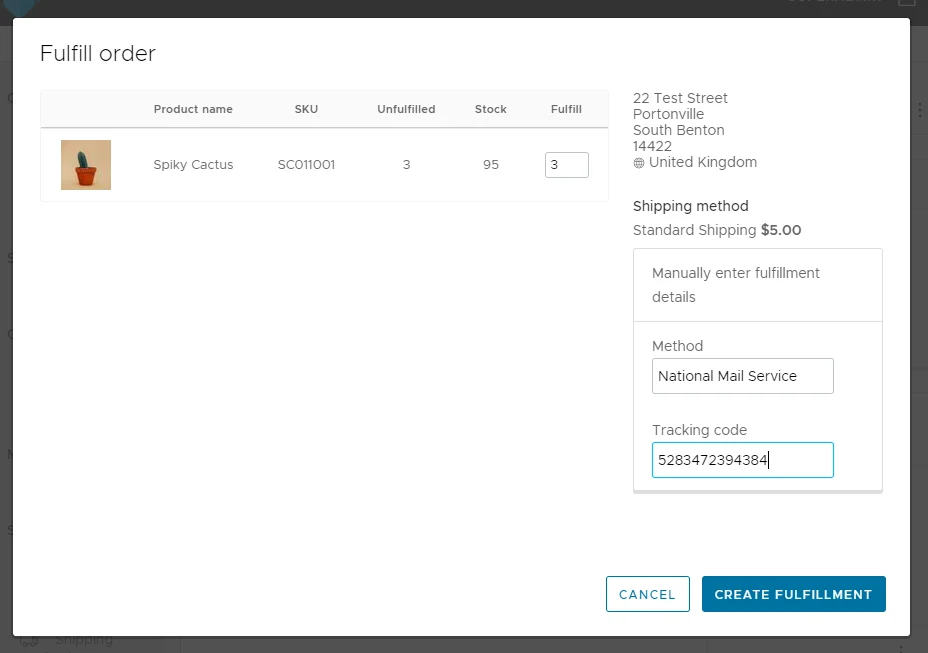The width and height of the screenshot is (928, 653).
Task: Click the Fulfill column header
Action: [566, 109]
